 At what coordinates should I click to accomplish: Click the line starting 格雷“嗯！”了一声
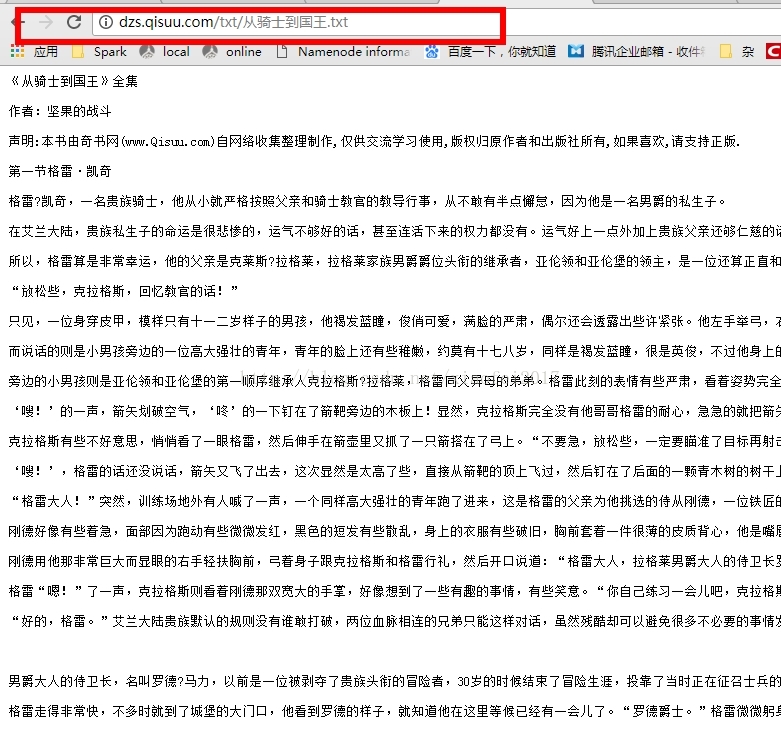[394, 591]
